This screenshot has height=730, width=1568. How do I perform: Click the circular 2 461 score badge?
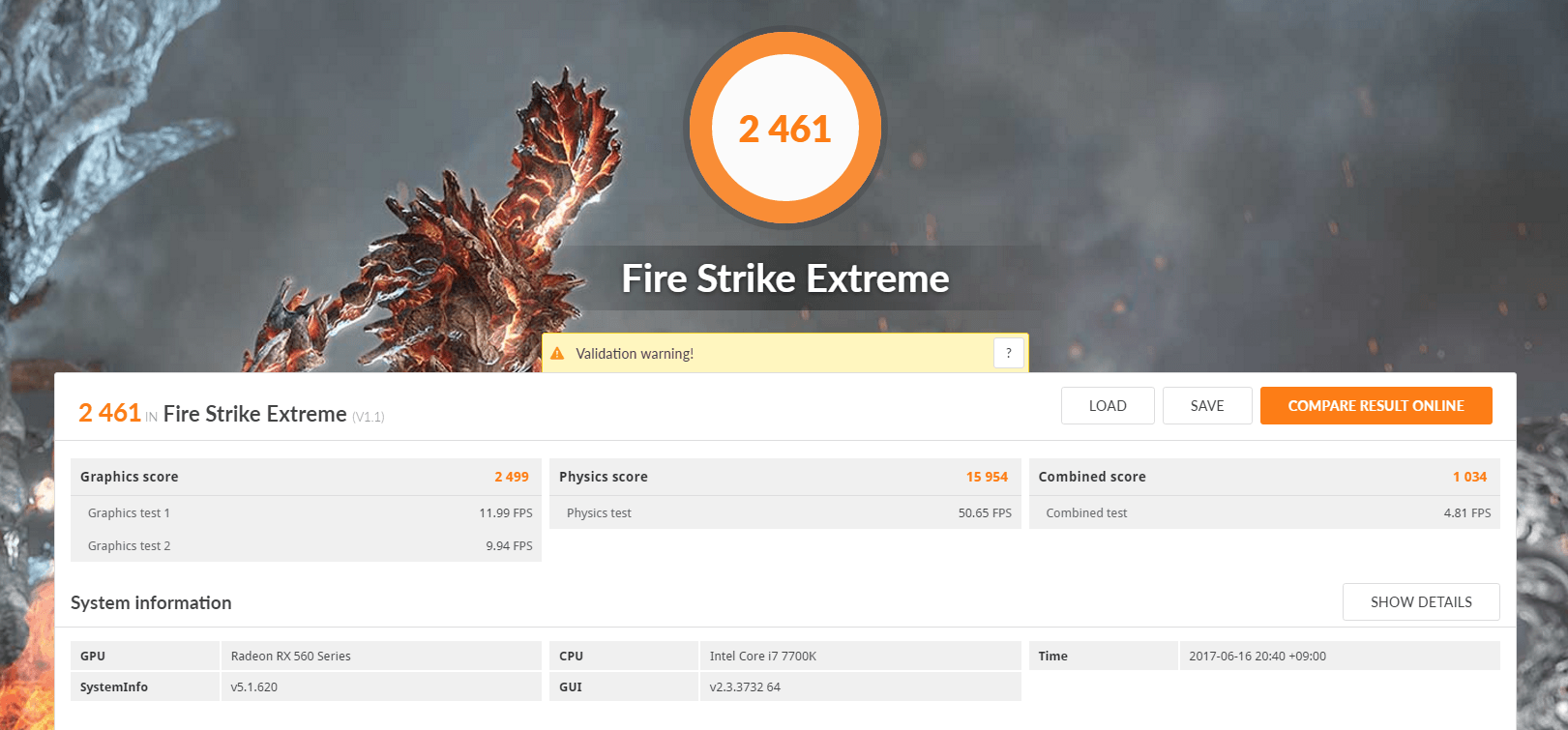tap(784, 128)
